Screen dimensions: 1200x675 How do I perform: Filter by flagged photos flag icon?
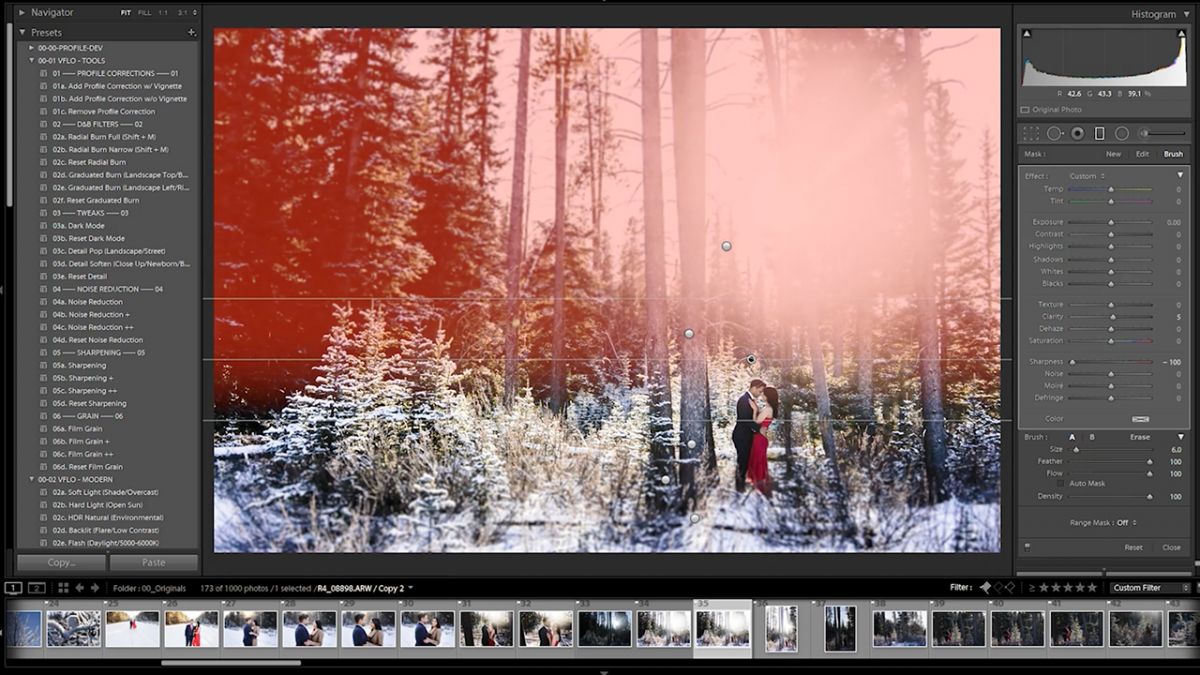click(x=985, y=588)
